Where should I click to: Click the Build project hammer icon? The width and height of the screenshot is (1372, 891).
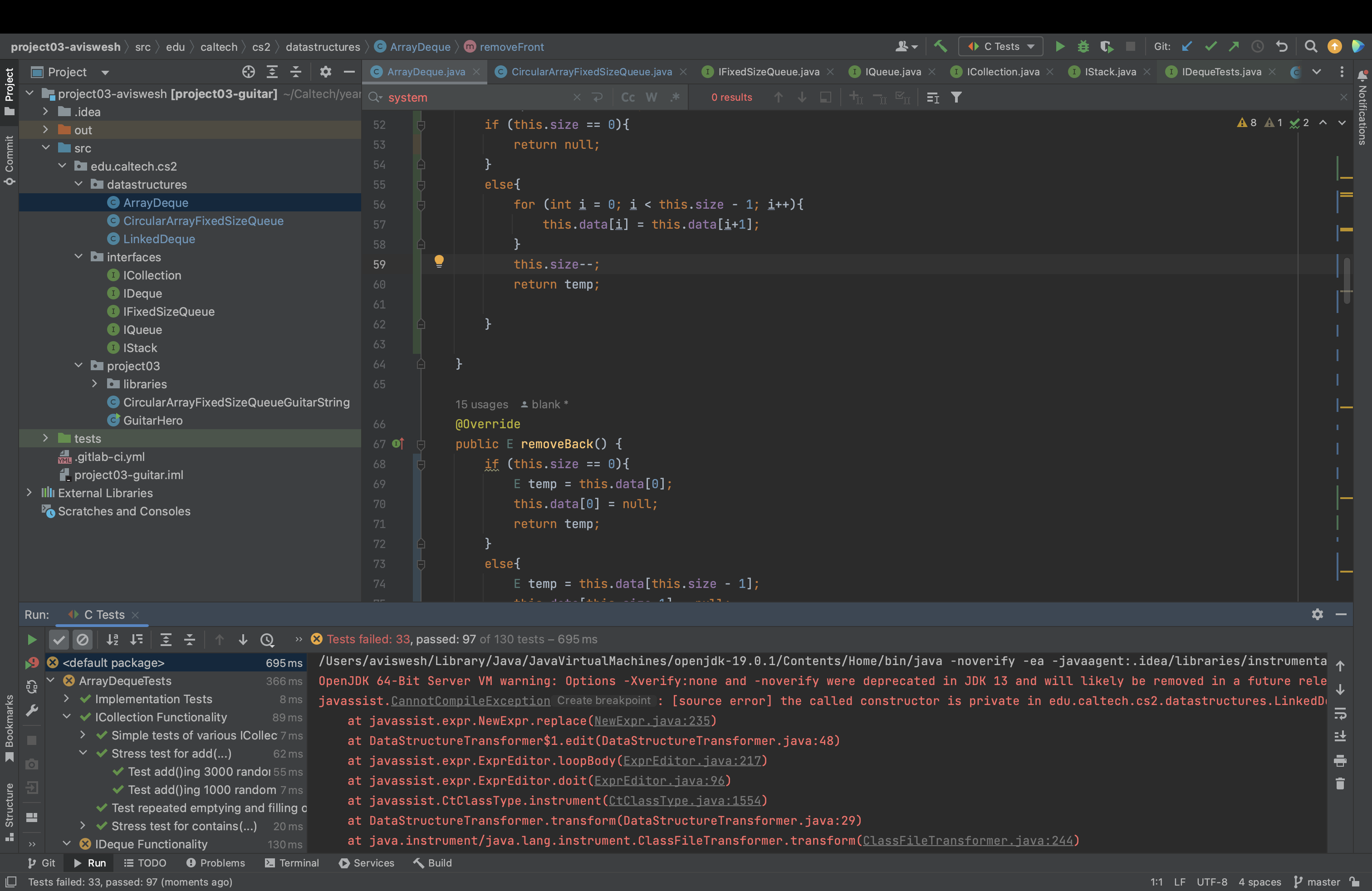click(x=940, y=47)
